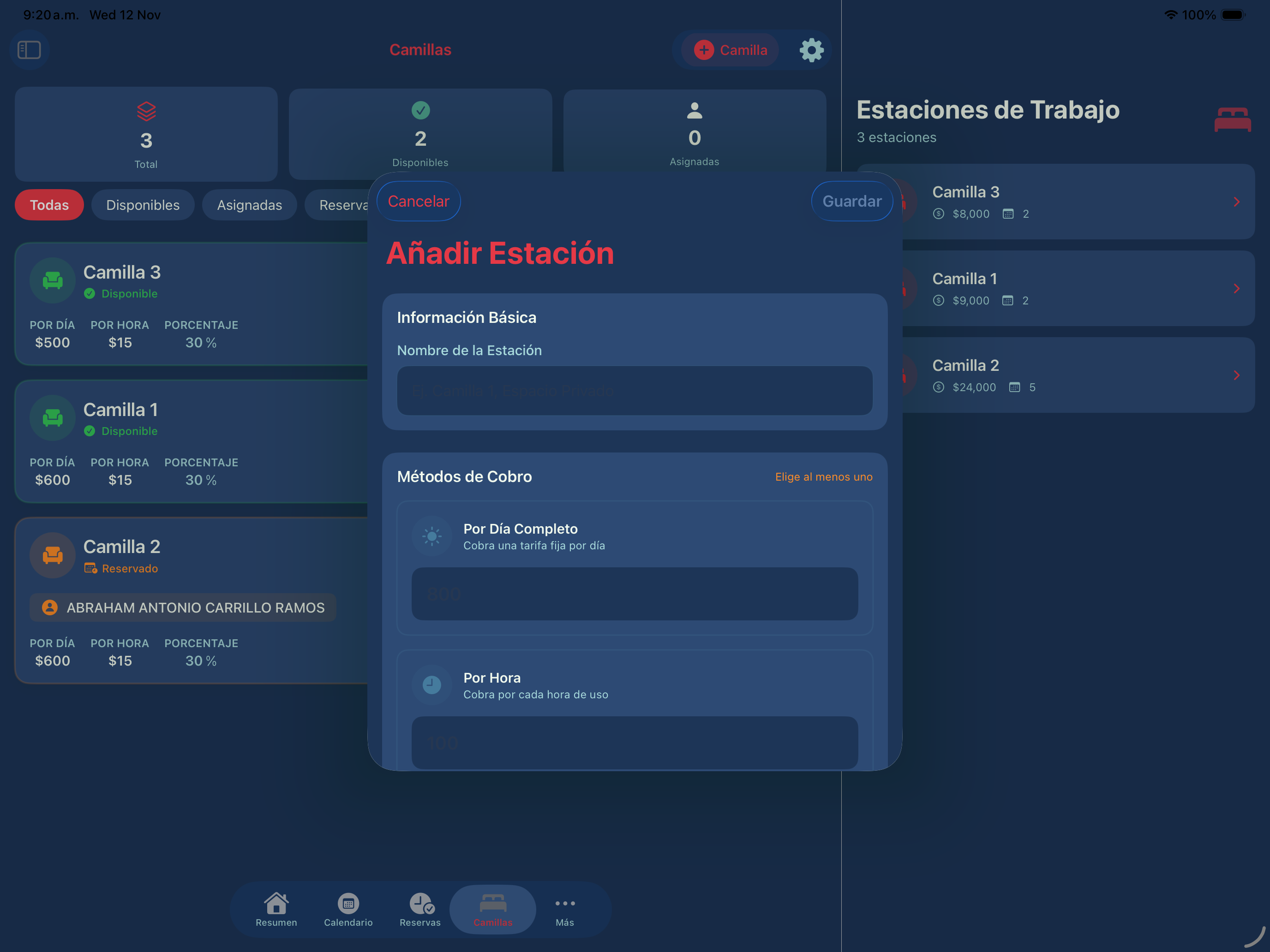Image resolution: width=1270 pixels, height=952 pixels.
Task: Expand Camilla 1 station chevron
Action: tap(1236, 289)
